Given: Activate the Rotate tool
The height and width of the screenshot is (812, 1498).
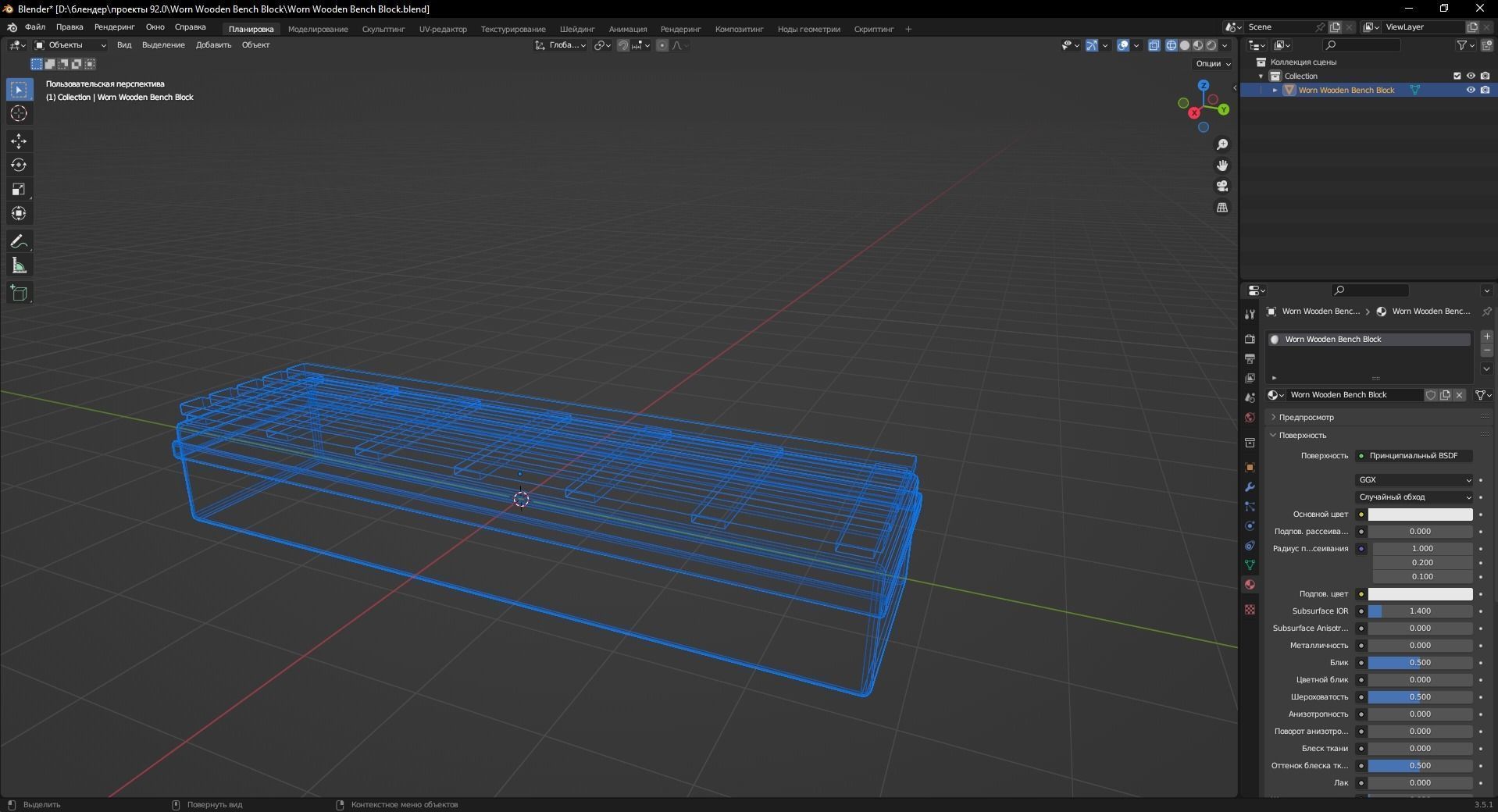Looking at the screenshot, I should pyautogui.click(x=19, y=166).
